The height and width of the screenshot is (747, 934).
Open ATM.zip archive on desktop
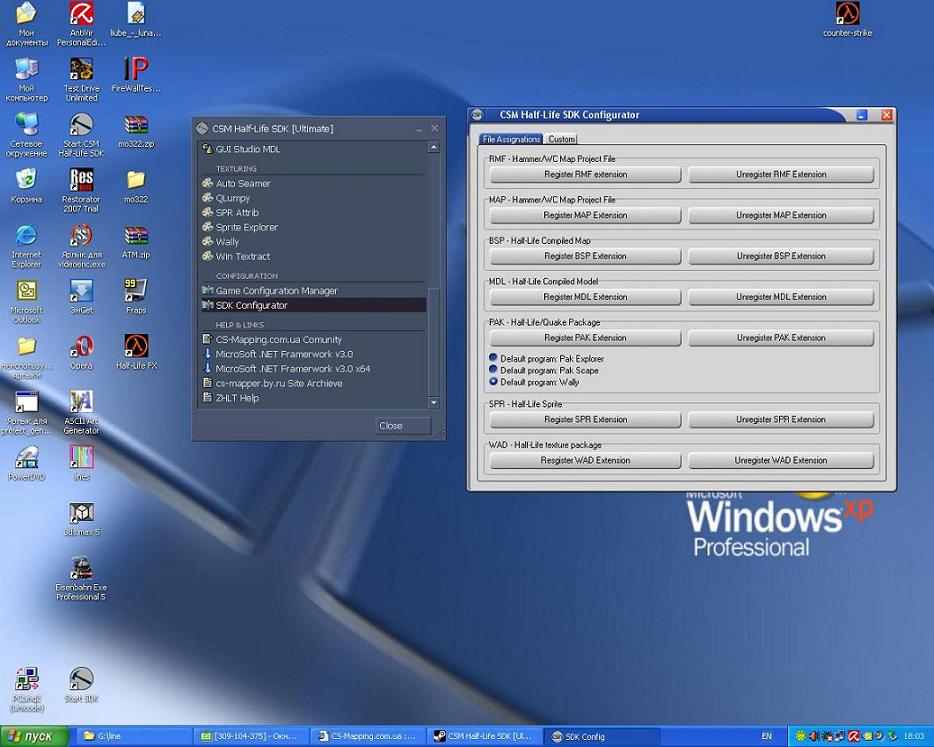[136, 244]
